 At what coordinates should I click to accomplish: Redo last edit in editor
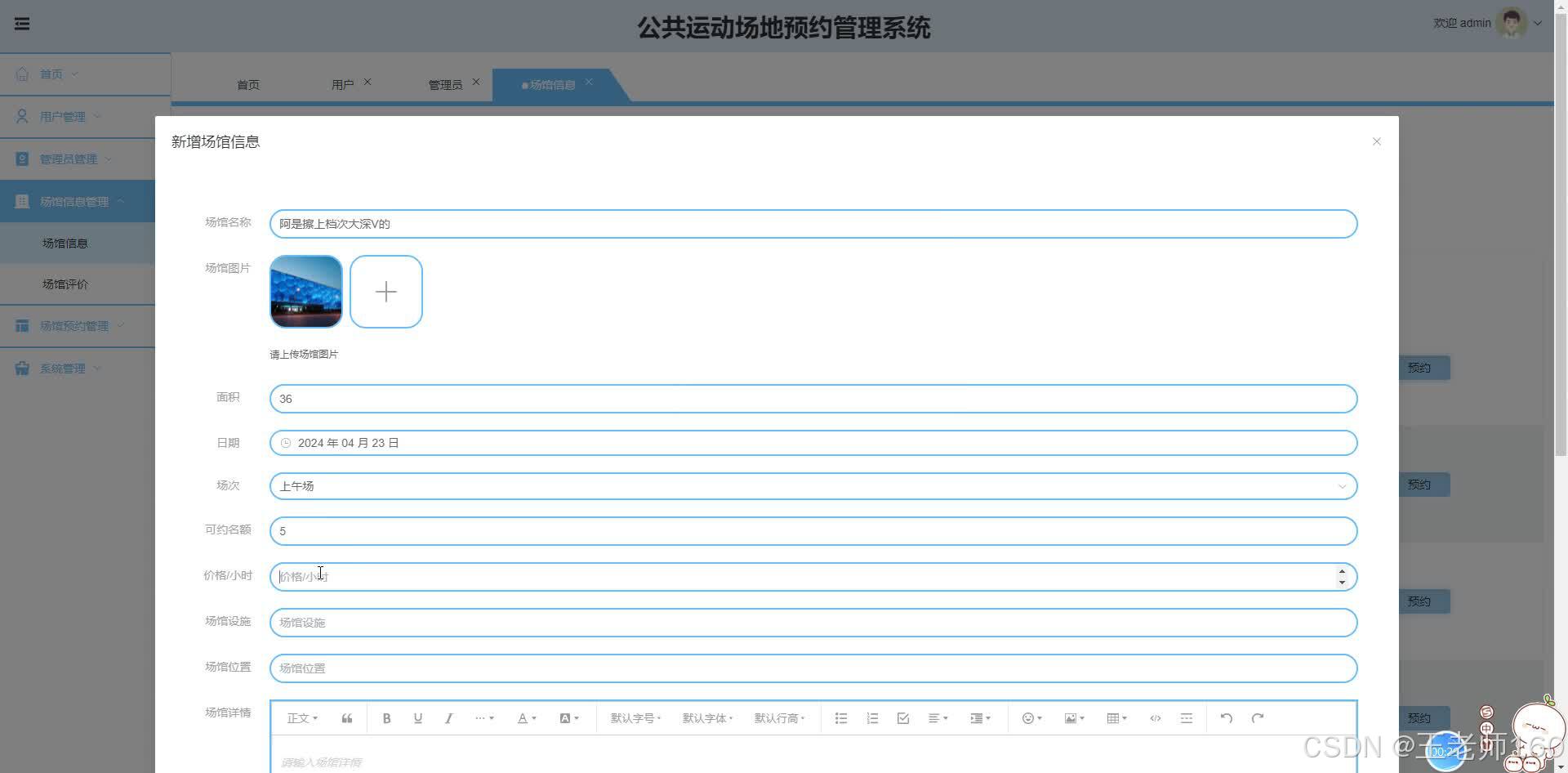pos(1258,718)
